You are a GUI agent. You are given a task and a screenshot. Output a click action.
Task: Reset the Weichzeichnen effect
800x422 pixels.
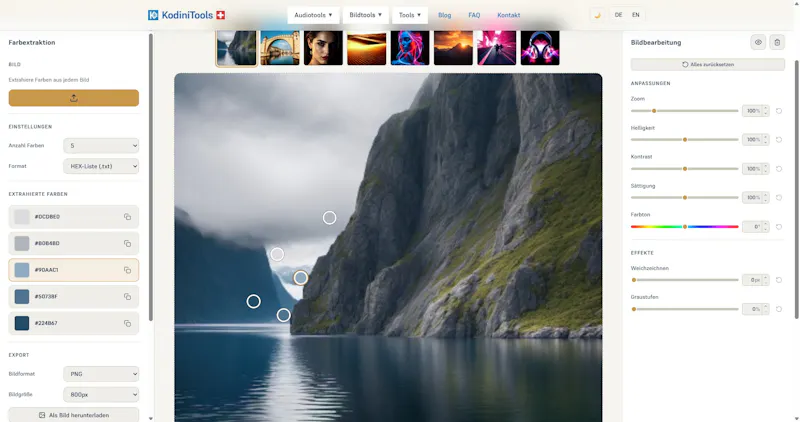779,280
